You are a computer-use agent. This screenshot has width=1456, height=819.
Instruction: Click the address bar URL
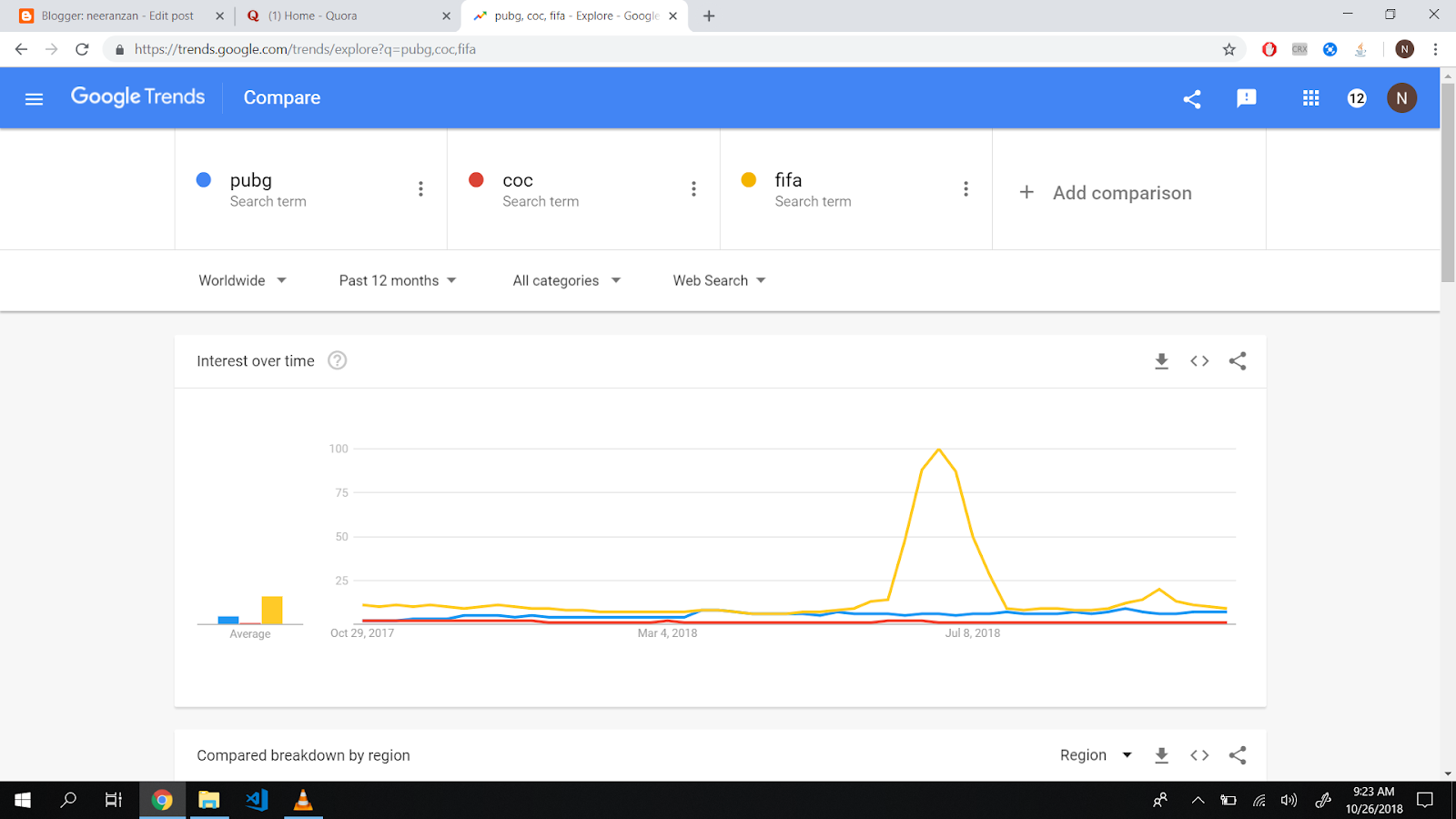tap(305, 49)
